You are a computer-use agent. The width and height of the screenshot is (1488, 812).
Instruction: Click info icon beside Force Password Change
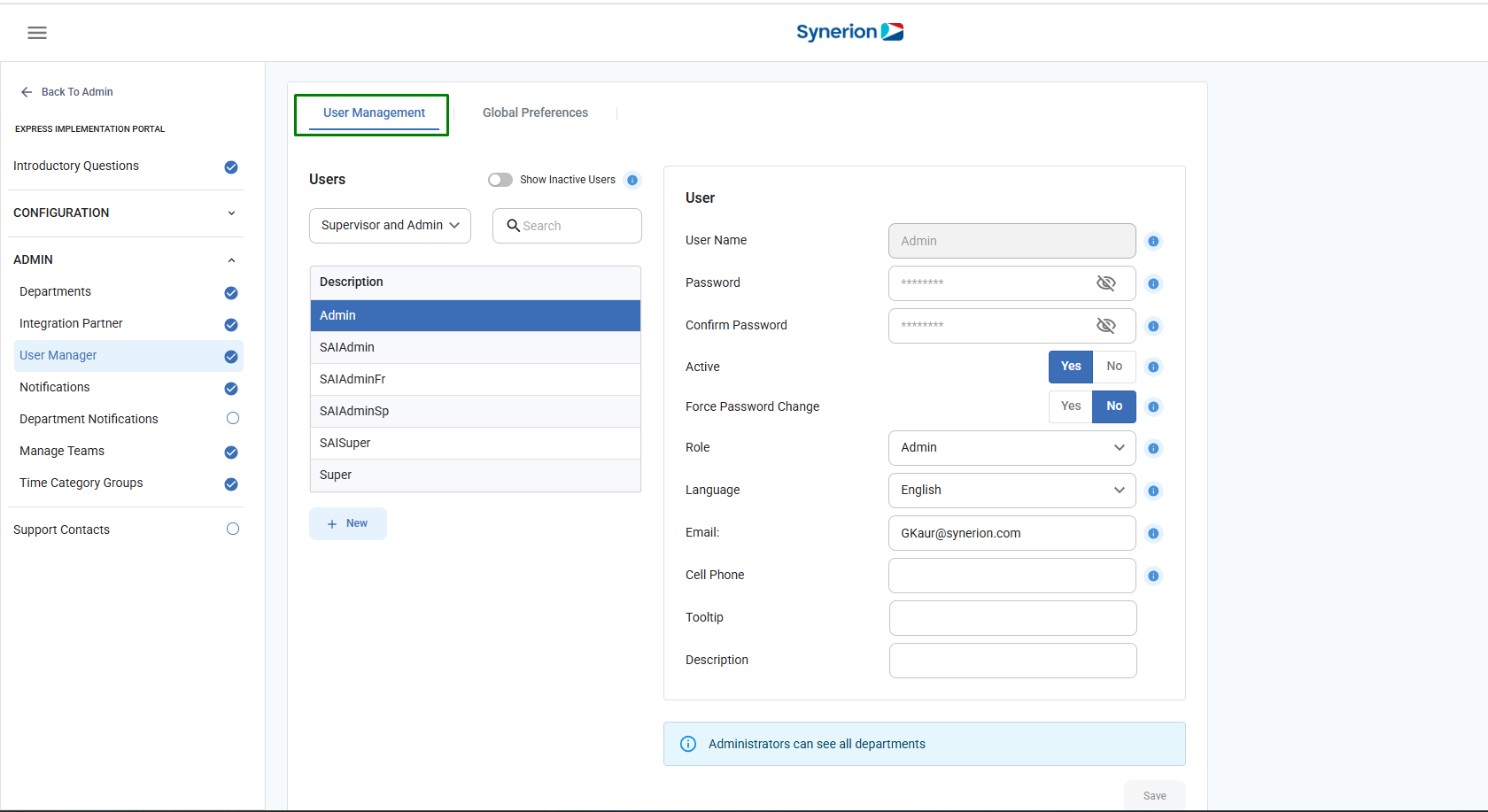pyautogui.click(x=1153, y=406)
